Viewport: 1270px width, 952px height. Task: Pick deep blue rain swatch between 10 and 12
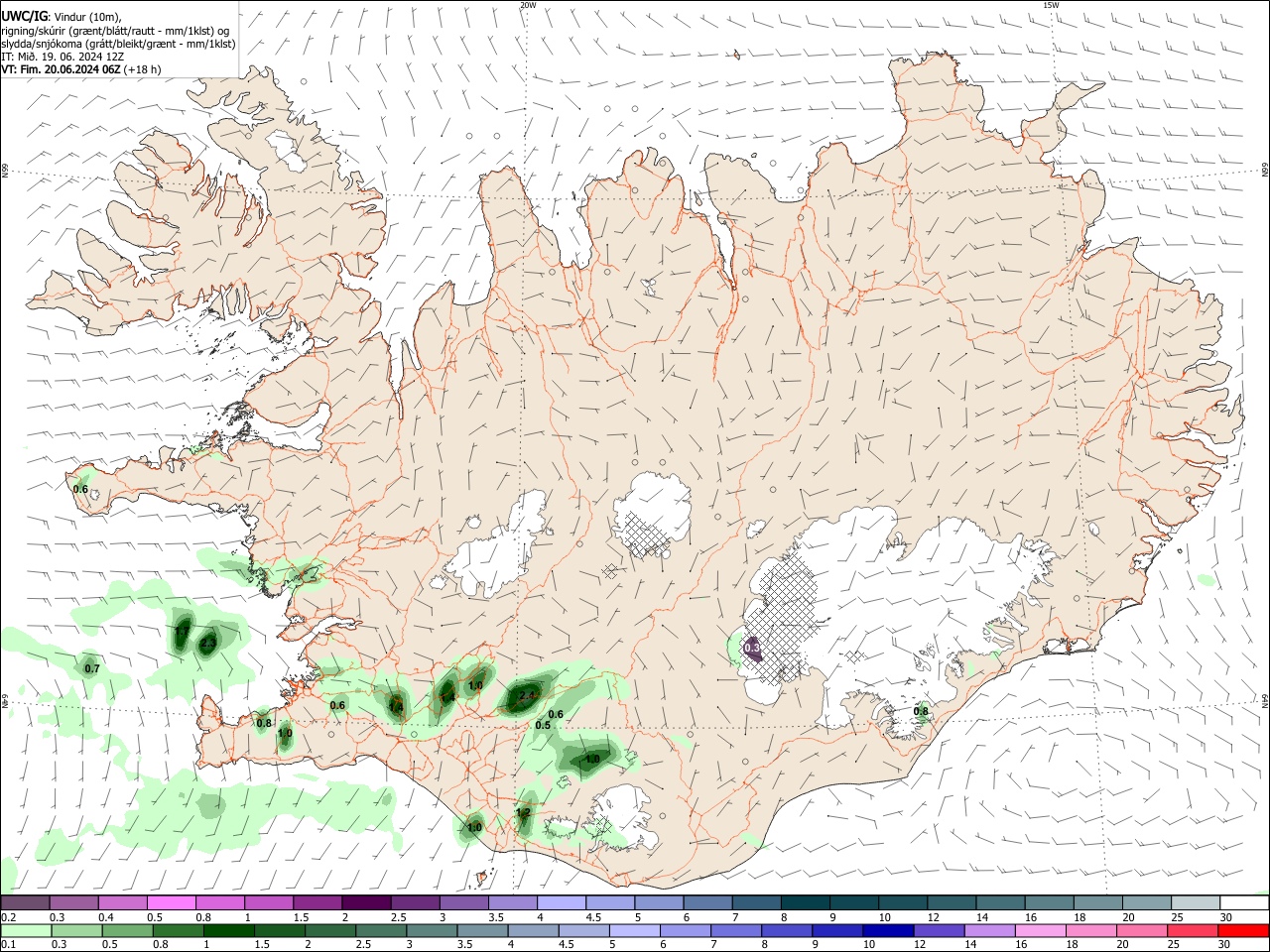pos(887,930)
